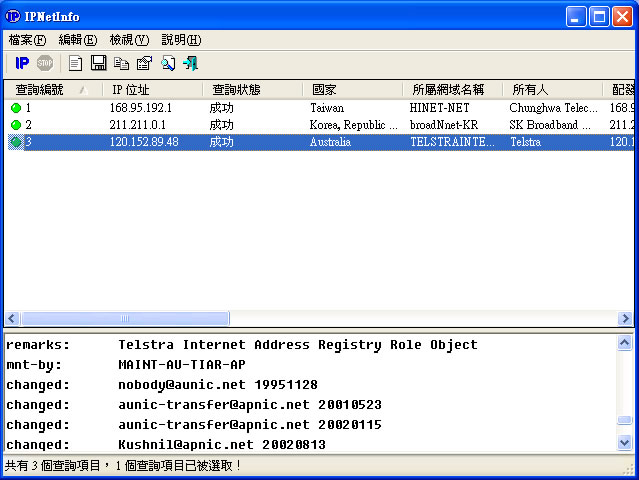
Task: Sort by the IP 位址 column header
Action: tap(152, 89)
